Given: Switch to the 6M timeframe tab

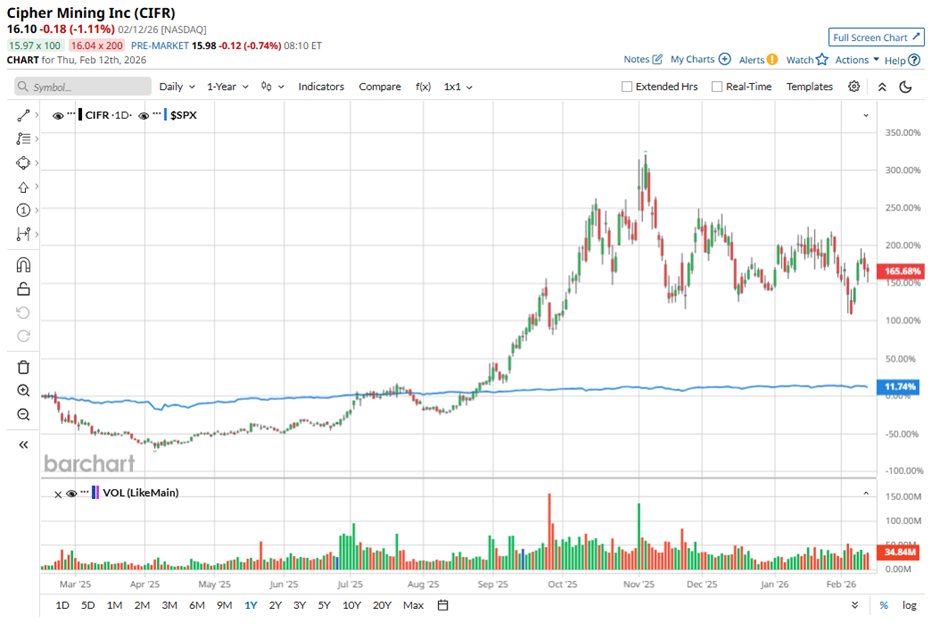Looking at the screenshot, I should click(x=196, y=605).
